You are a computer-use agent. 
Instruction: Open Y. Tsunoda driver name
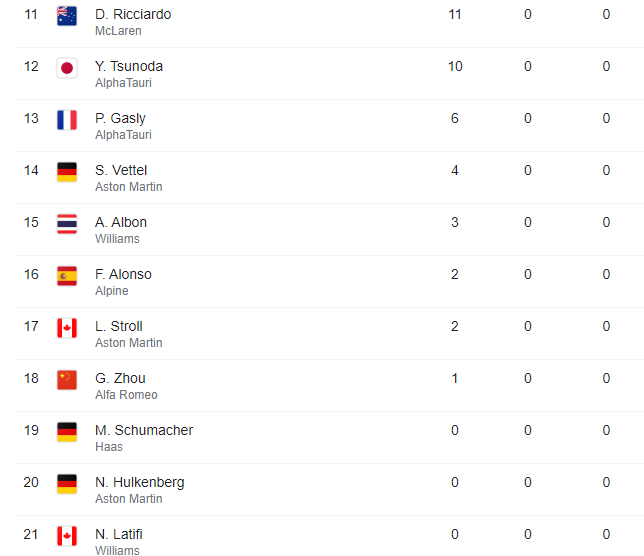(129, 66)
